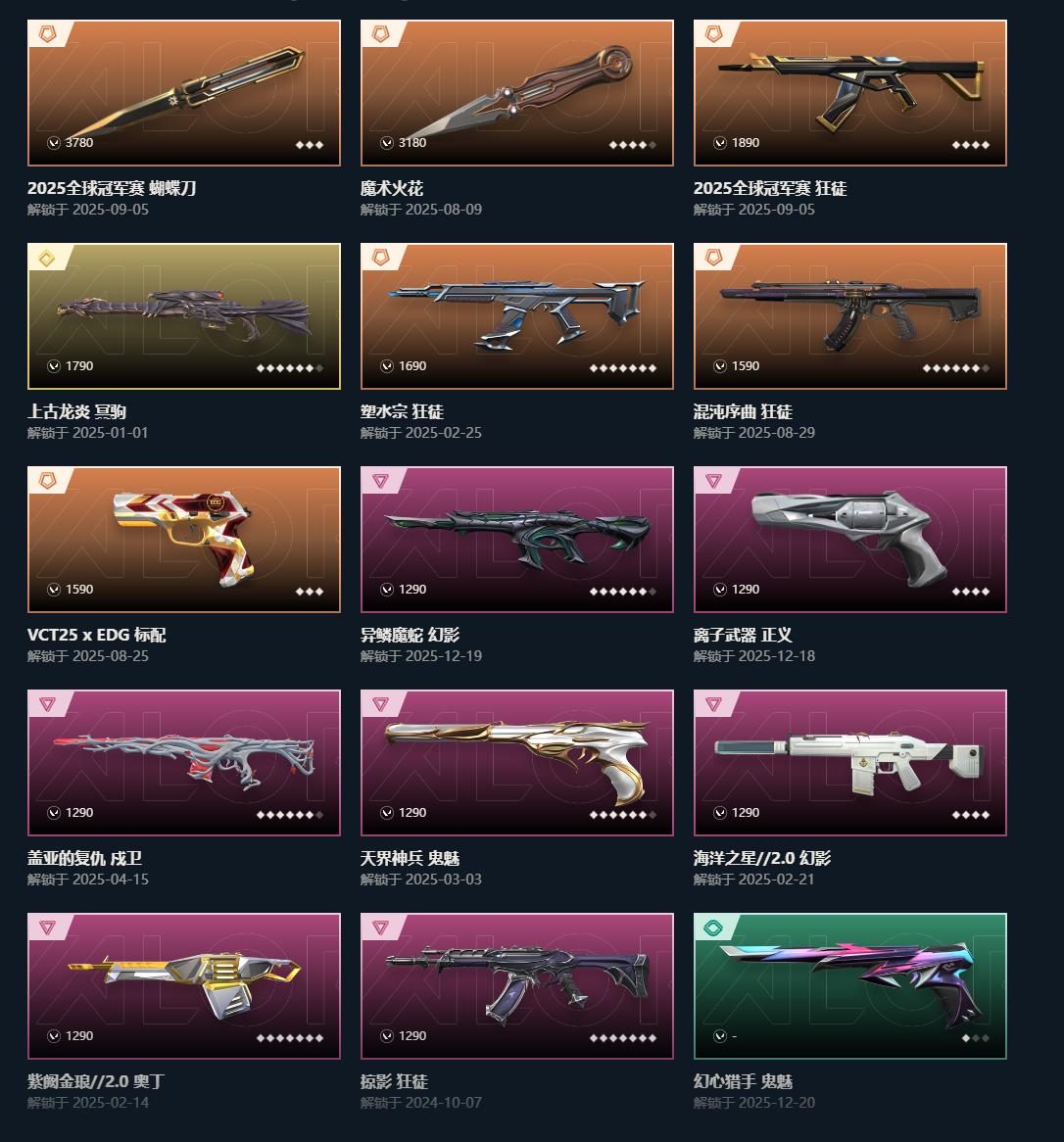Click the pink tier badge on 异鳞魔蛇 幻影
1064x1142 pixels.
tap(380, 481)
